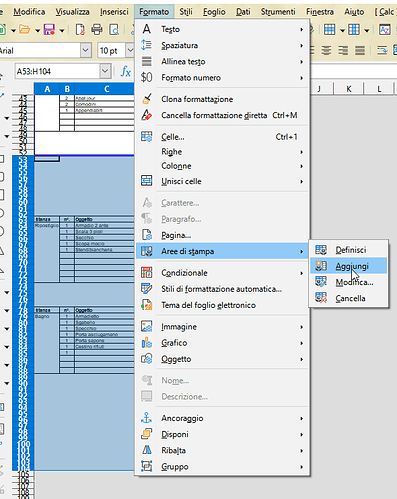Expand the Disponi submenu
The width and height of the screenshot is (397, 499).
click(222, 434)
